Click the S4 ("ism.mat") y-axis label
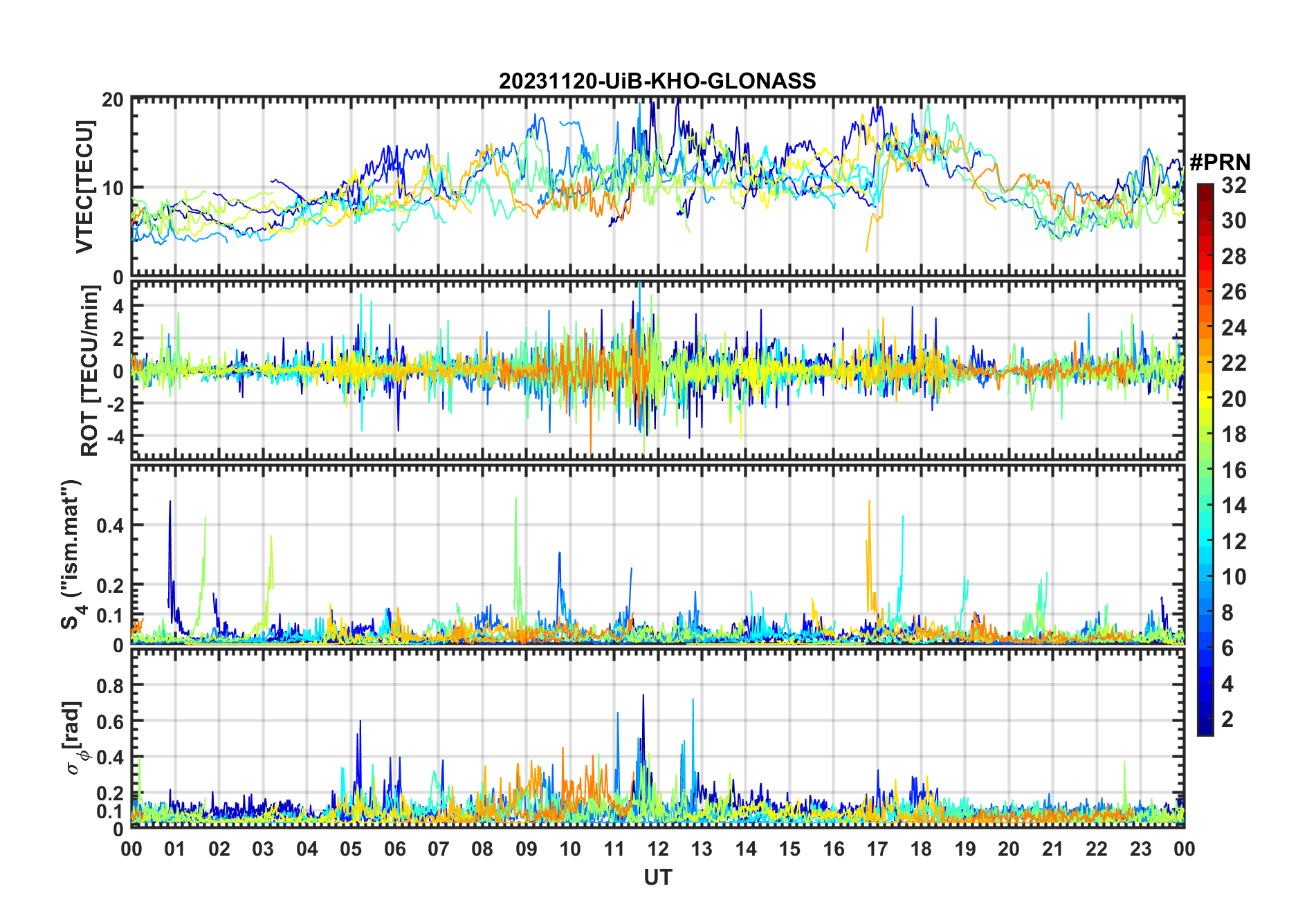Image resolution: width=1316 pixels, height=920 pixels. click(72, 554)
